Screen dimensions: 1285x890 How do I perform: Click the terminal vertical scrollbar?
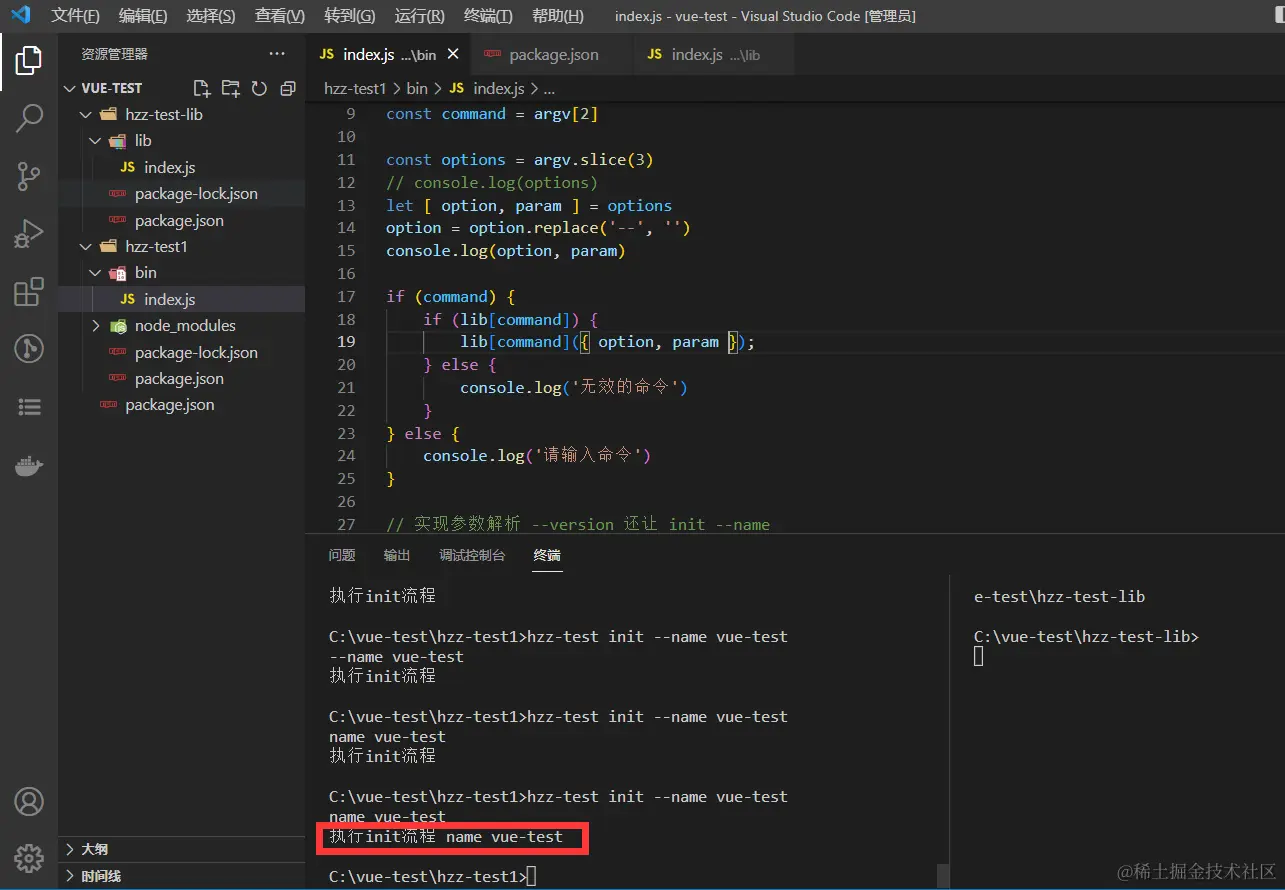pos(943,875)
